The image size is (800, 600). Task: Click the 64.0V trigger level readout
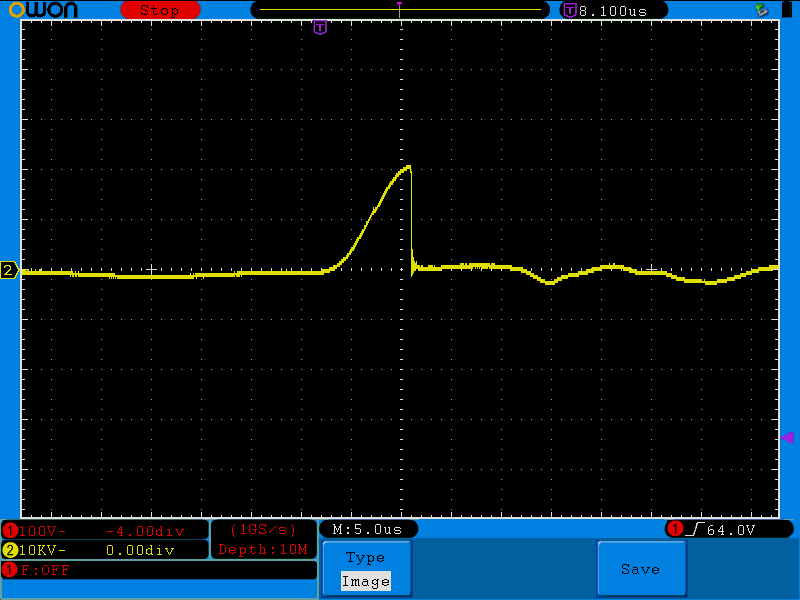pyautogui.click(x=731, y=530)
